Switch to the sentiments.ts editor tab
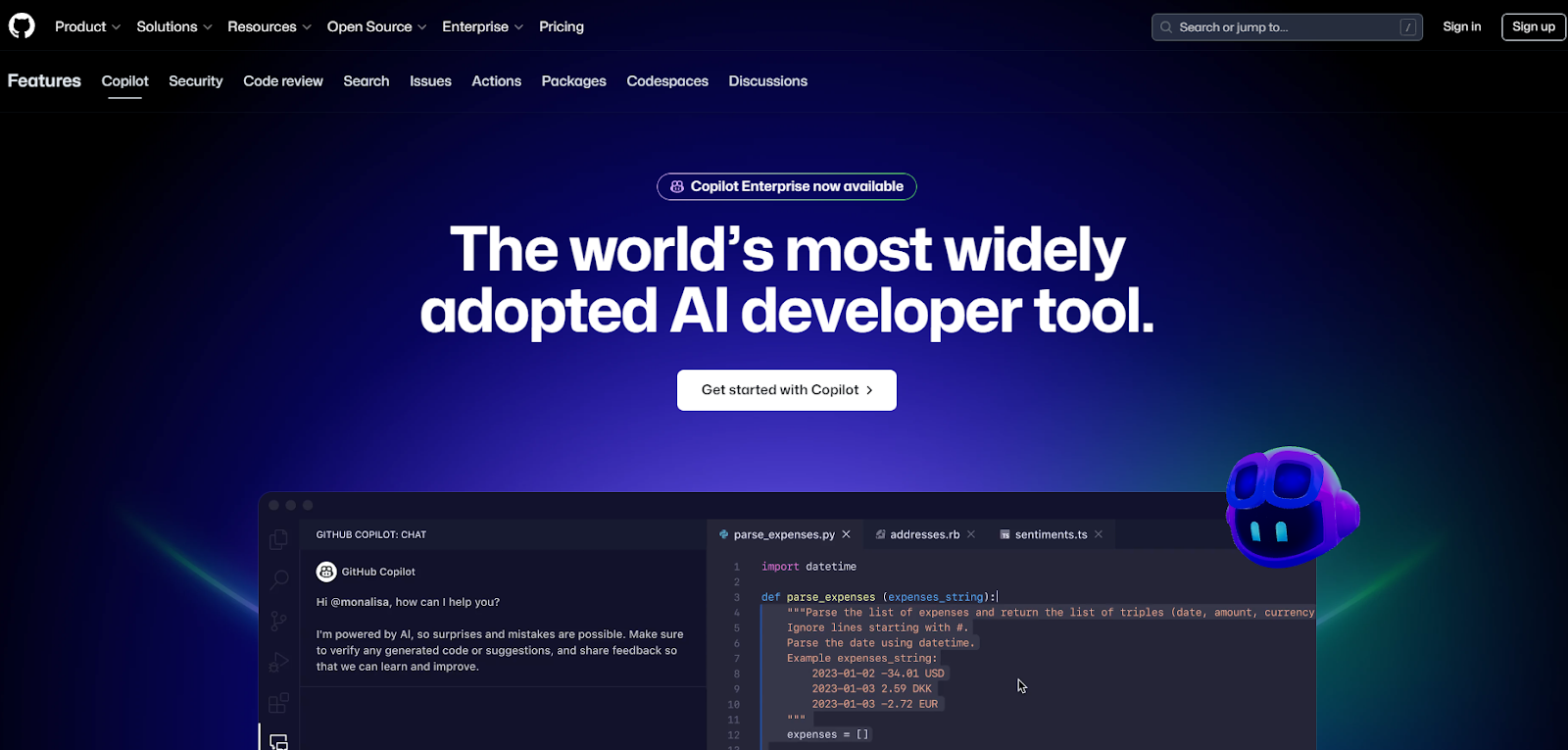The image size is (1568, 750). [1051, 534]
